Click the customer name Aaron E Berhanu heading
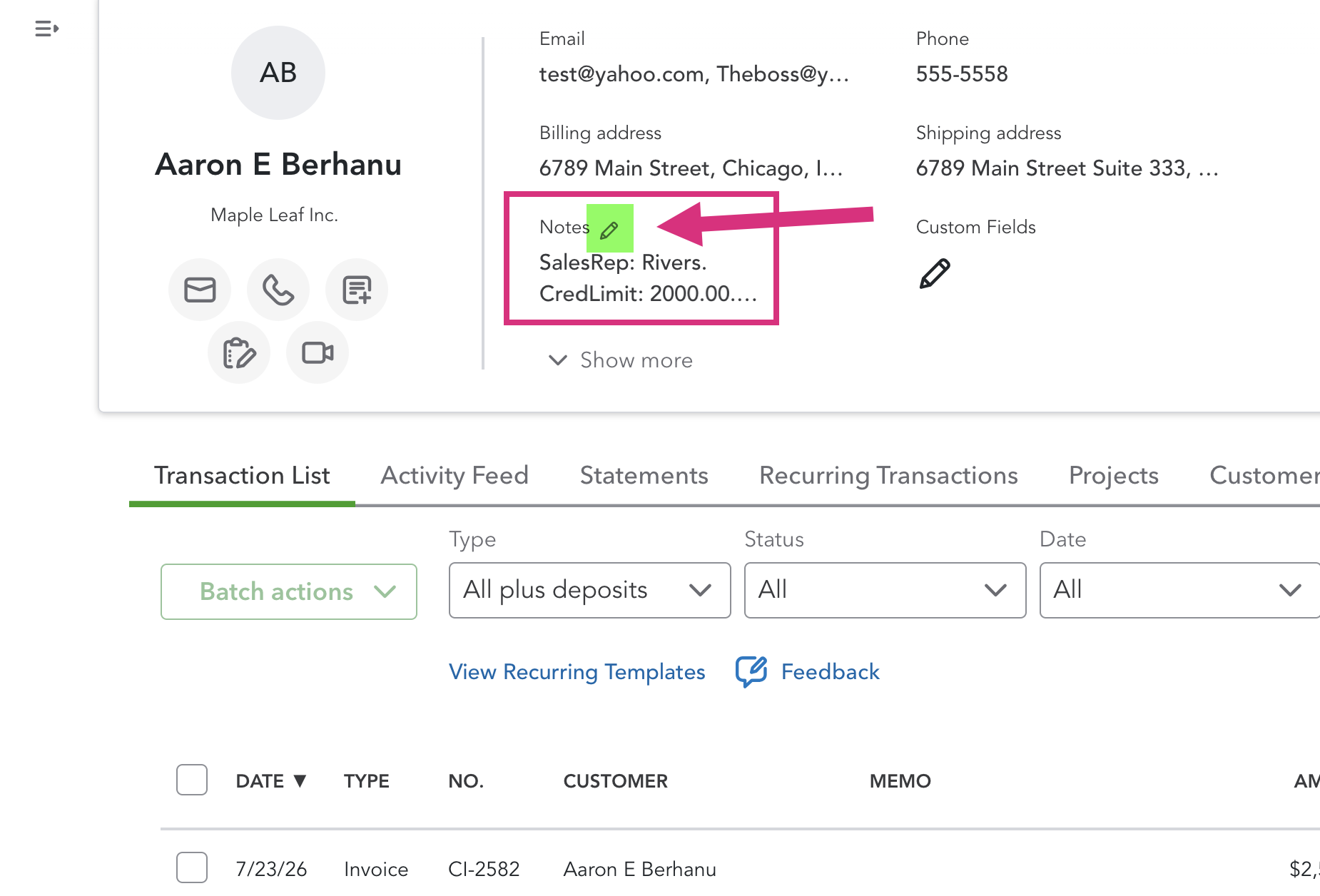This screenshot has width=1320, height=896. point(278,164)
